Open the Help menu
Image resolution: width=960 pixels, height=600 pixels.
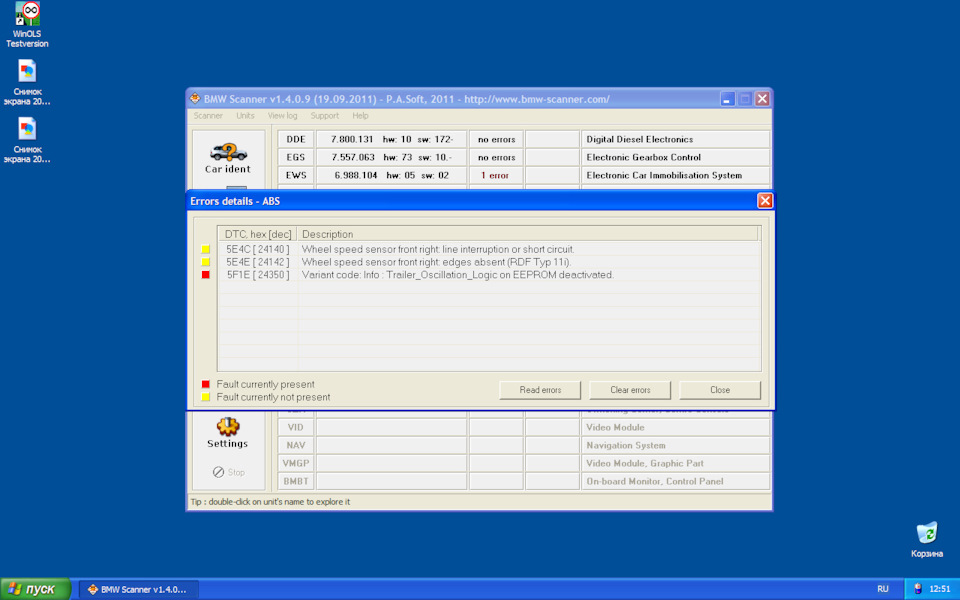pos(360,116)
